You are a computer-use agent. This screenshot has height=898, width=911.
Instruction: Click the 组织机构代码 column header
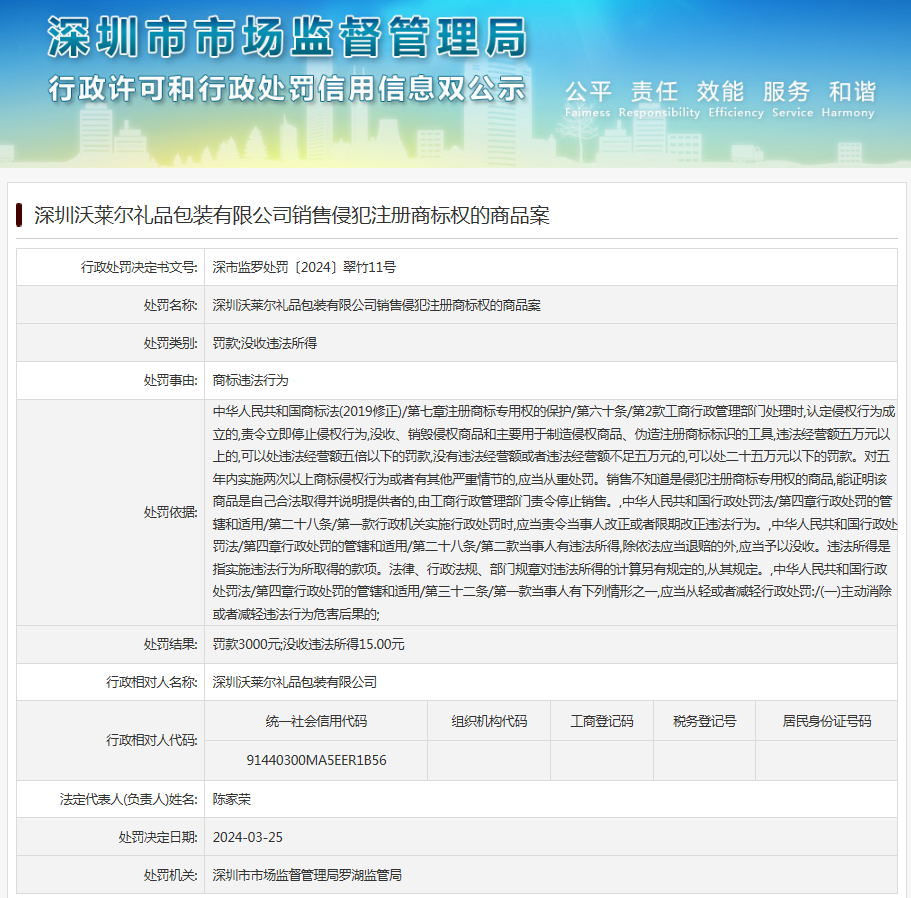pyautogui.click(x=488, y=721)
